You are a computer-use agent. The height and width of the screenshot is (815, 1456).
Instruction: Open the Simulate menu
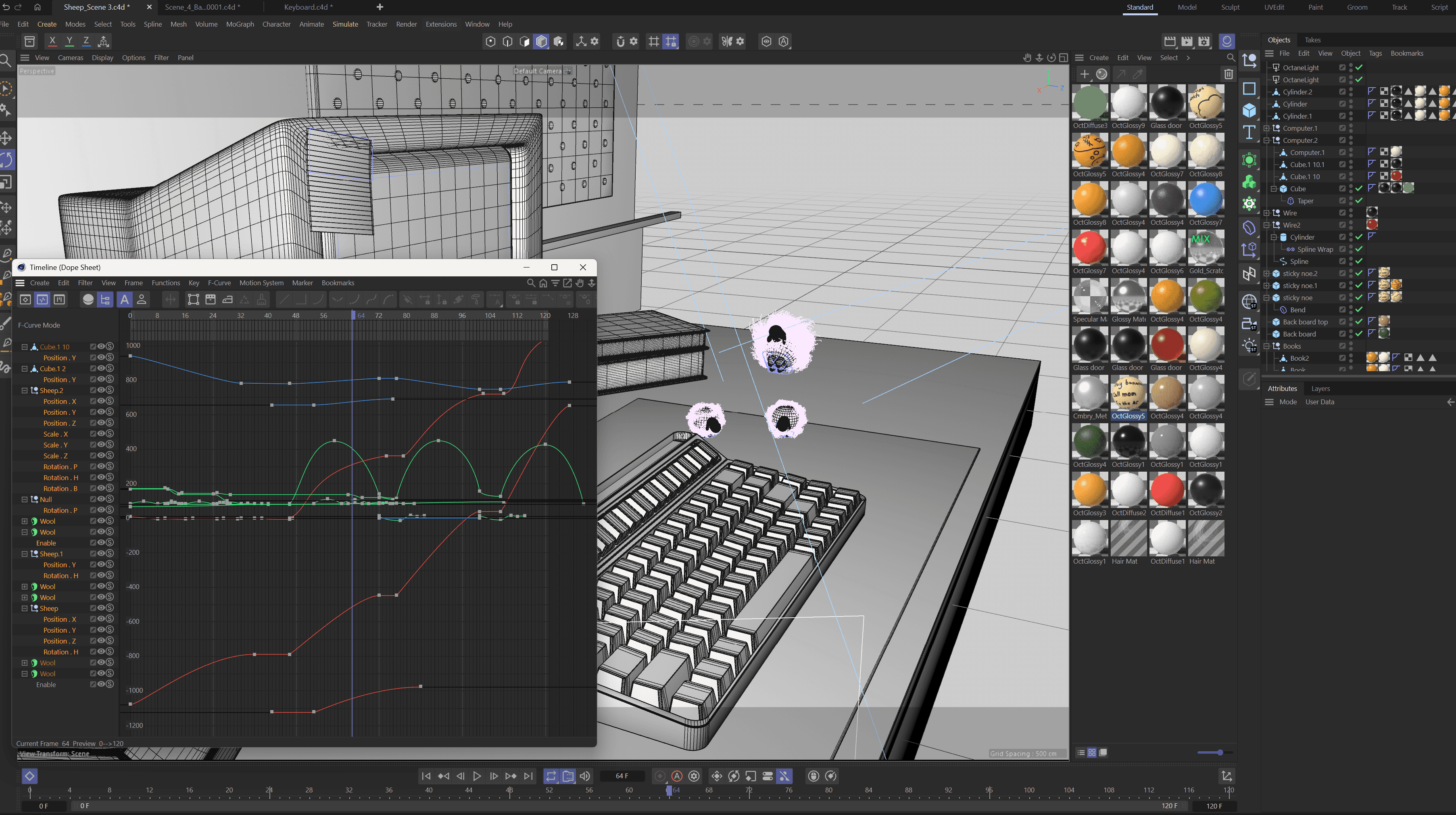[x=345, y=24]
